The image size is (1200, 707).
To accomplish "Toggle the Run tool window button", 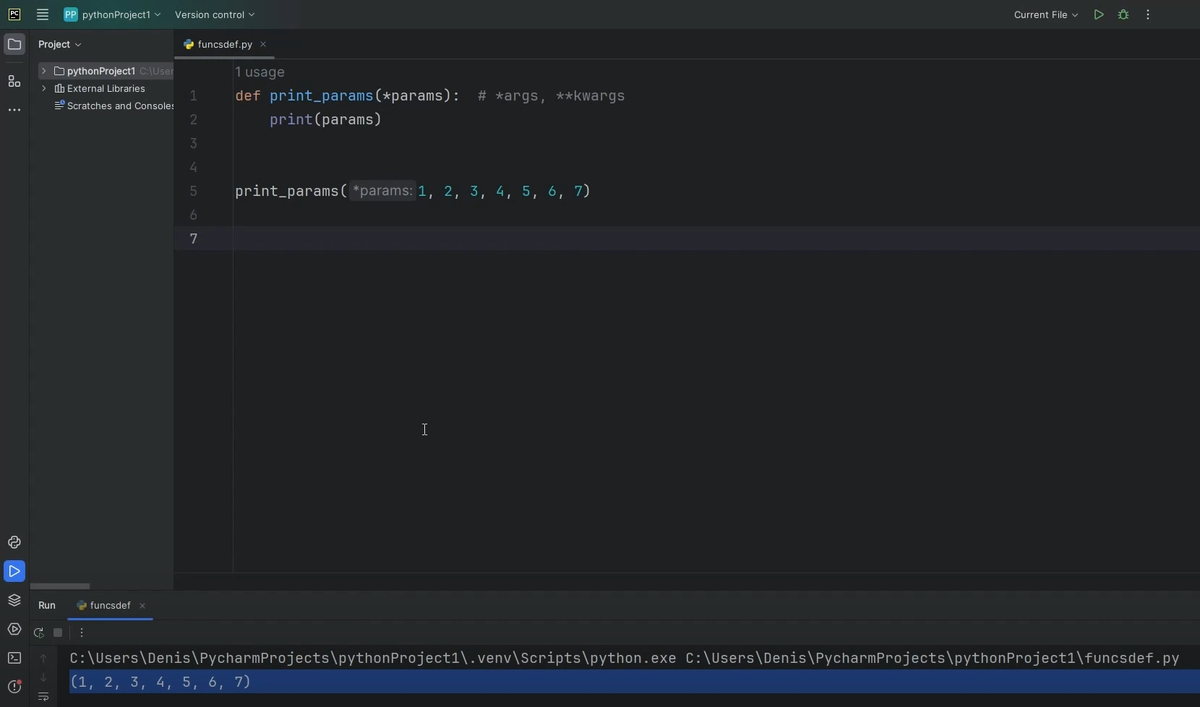I will click(14, 571).
